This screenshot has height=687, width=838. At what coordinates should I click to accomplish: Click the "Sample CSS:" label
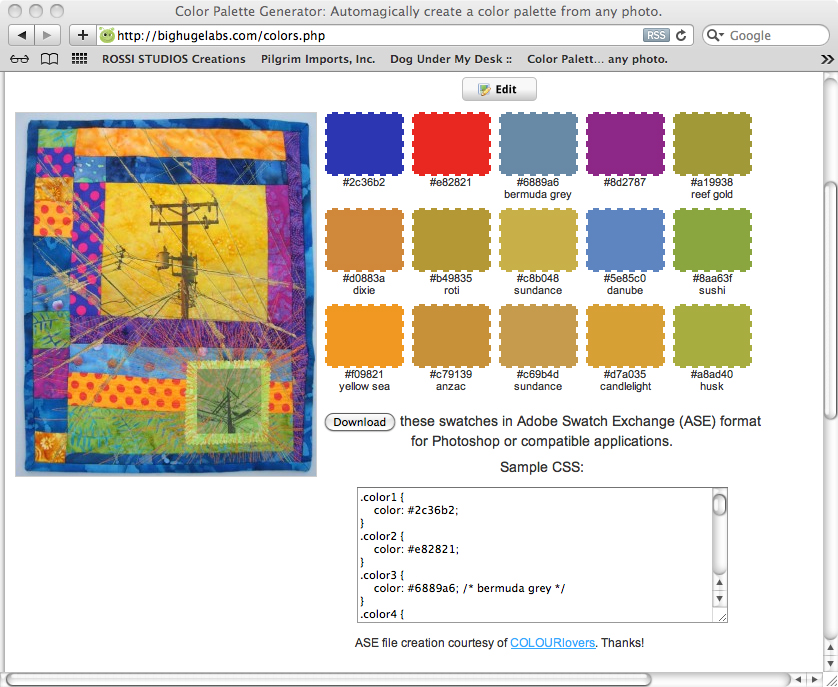pos(542,467)
